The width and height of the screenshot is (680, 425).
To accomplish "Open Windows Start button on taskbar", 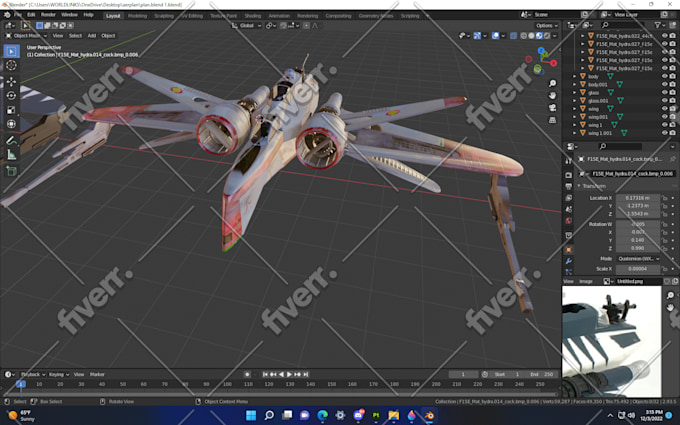I will [x=251, y=415].
